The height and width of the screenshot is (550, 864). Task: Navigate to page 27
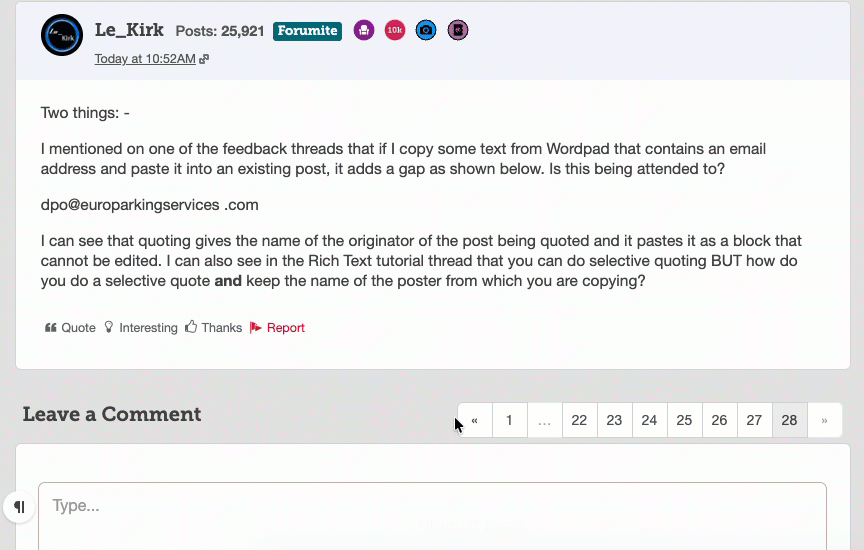click(x=754, y=421)
